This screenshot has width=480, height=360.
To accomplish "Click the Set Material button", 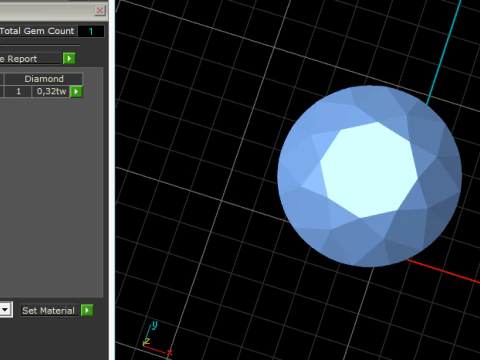I will click(x=49, y=310).
